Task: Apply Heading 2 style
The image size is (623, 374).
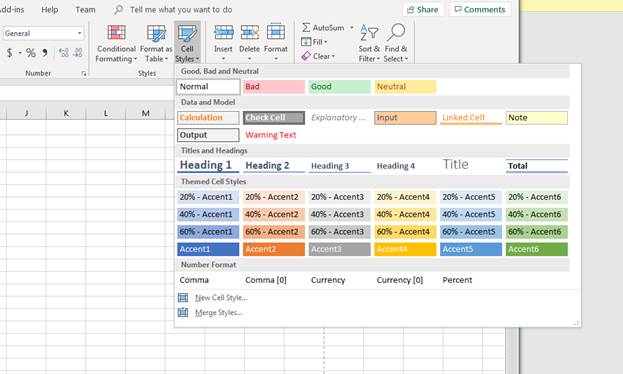Action: (x=274, y=165)
